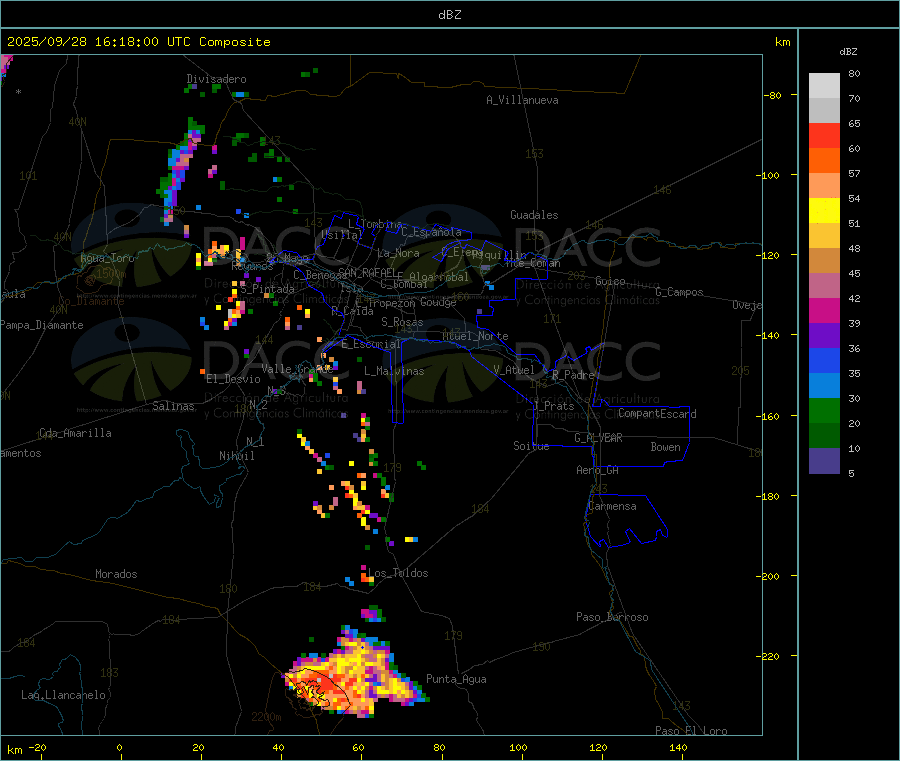Click the V_Atuel label
The image size is (900, 761).
[514, 370]
